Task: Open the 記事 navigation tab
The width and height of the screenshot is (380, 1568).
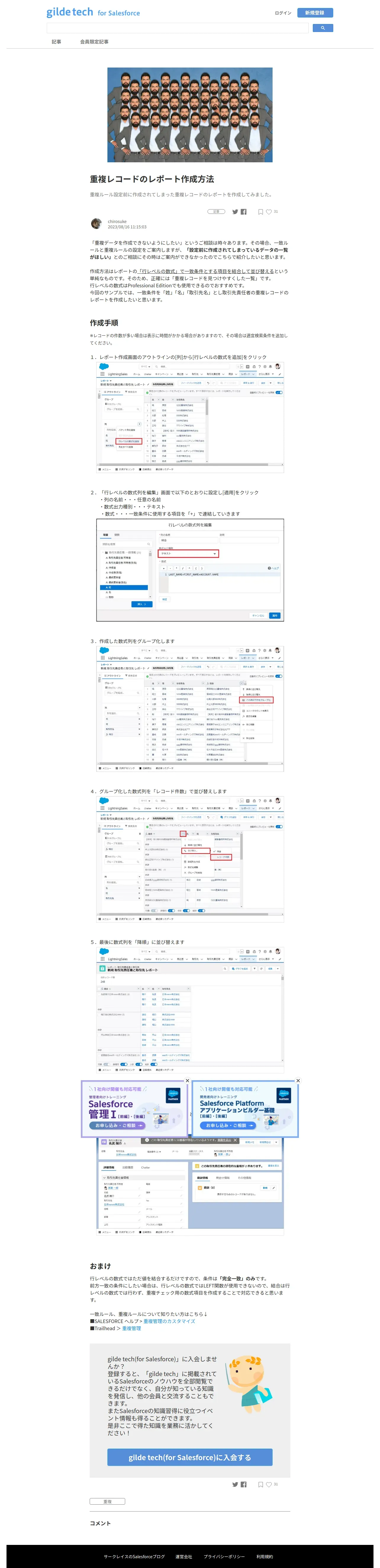Action: tap(57, 42)
